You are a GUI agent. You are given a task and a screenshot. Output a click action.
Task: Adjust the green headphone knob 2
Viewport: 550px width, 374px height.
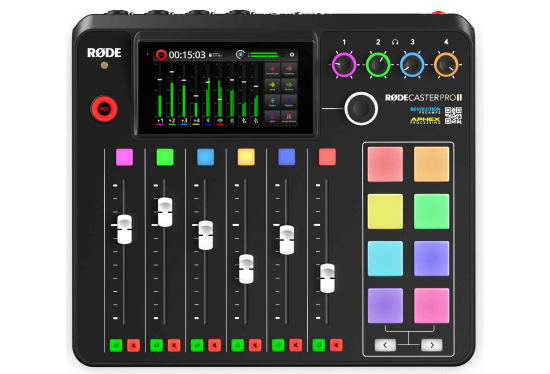pos(378,65)
